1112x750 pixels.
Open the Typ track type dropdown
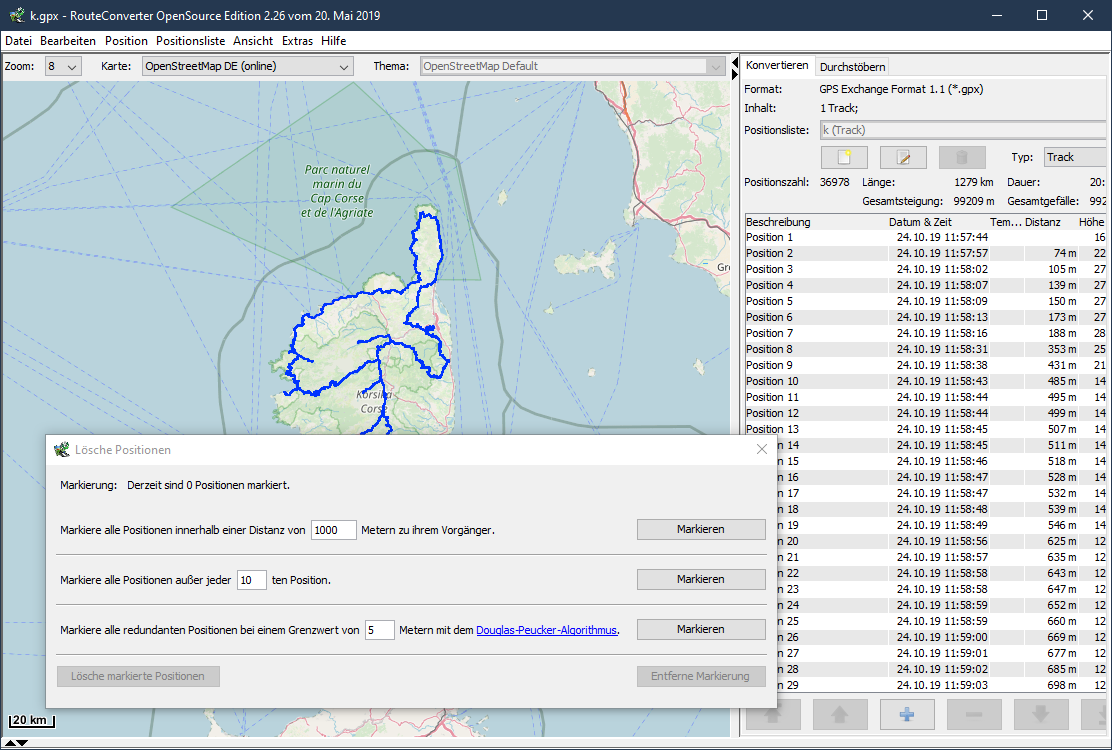pyautogui.click(x=1074, y=157)
